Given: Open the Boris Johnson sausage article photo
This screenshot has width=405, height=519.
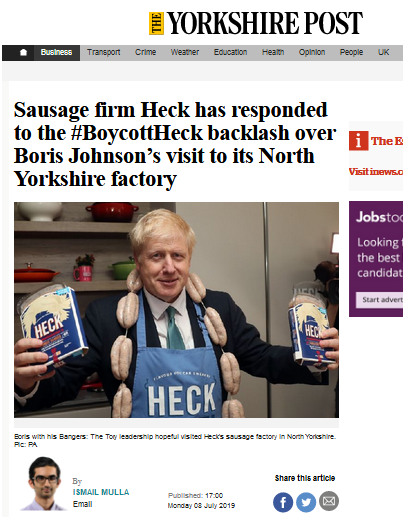Looking at the screenshot, I should point(176,310).
